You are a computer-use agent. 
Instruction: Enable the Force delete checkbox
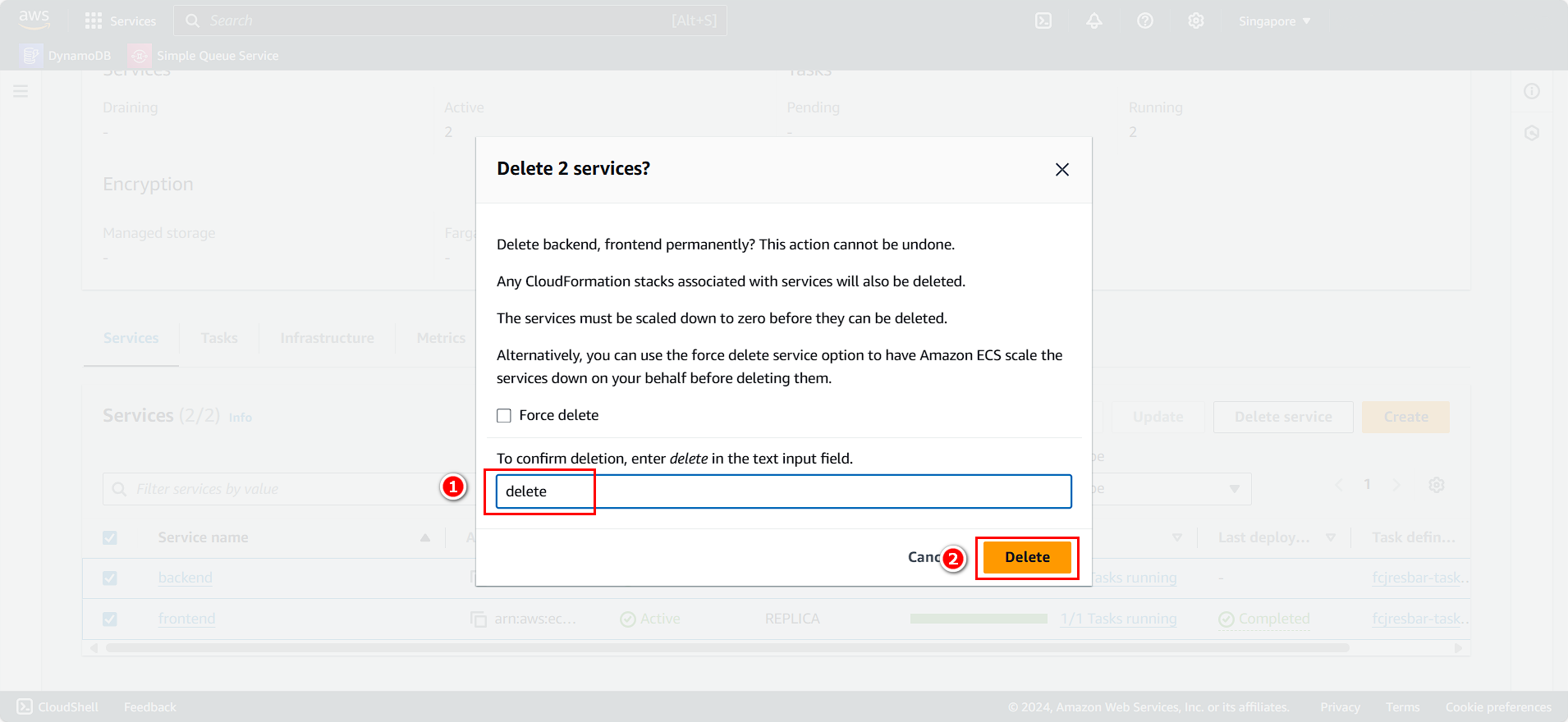pyautogui.click(x=504, y=415)
